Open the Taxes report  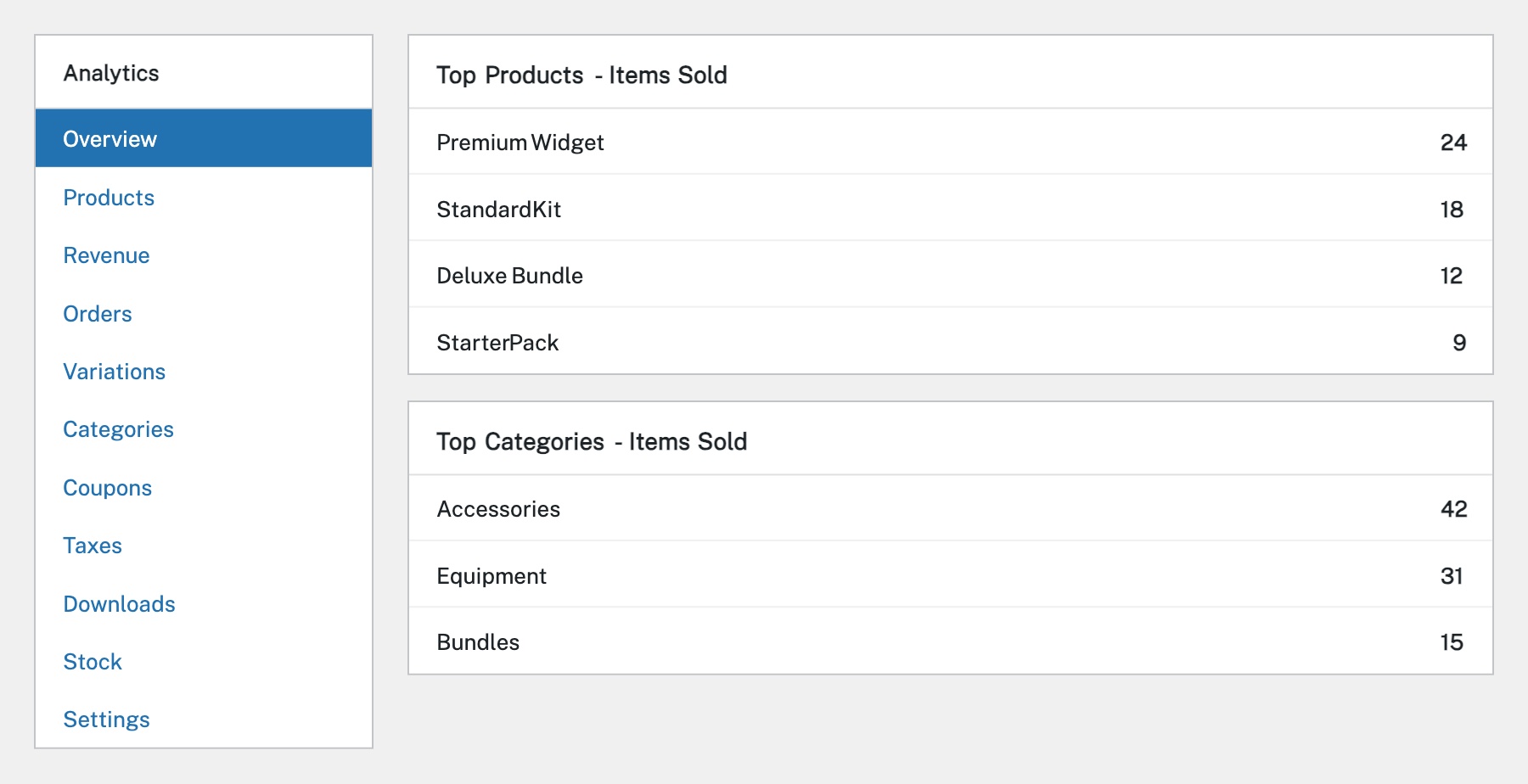pyautogui.click(x=93, y=546)
